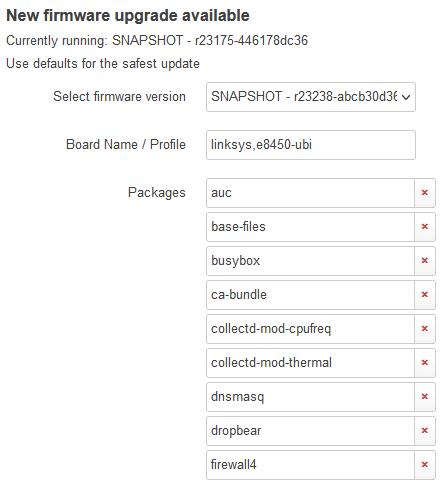Remove the auc package
Image resolution: width=447 pixels, height=483 pixels.
point(425,193)
